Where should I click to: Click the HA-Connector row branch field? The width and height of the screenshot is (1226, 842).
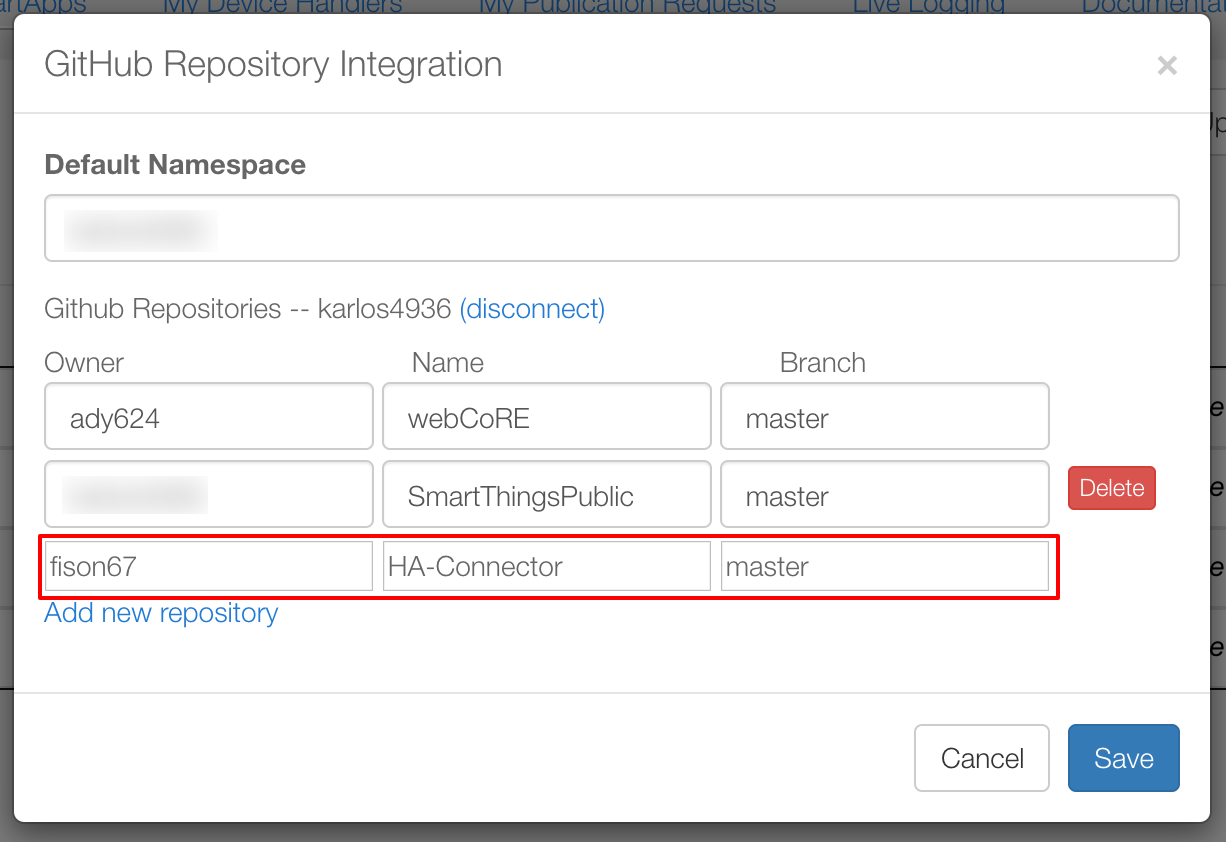click(885, 566)
